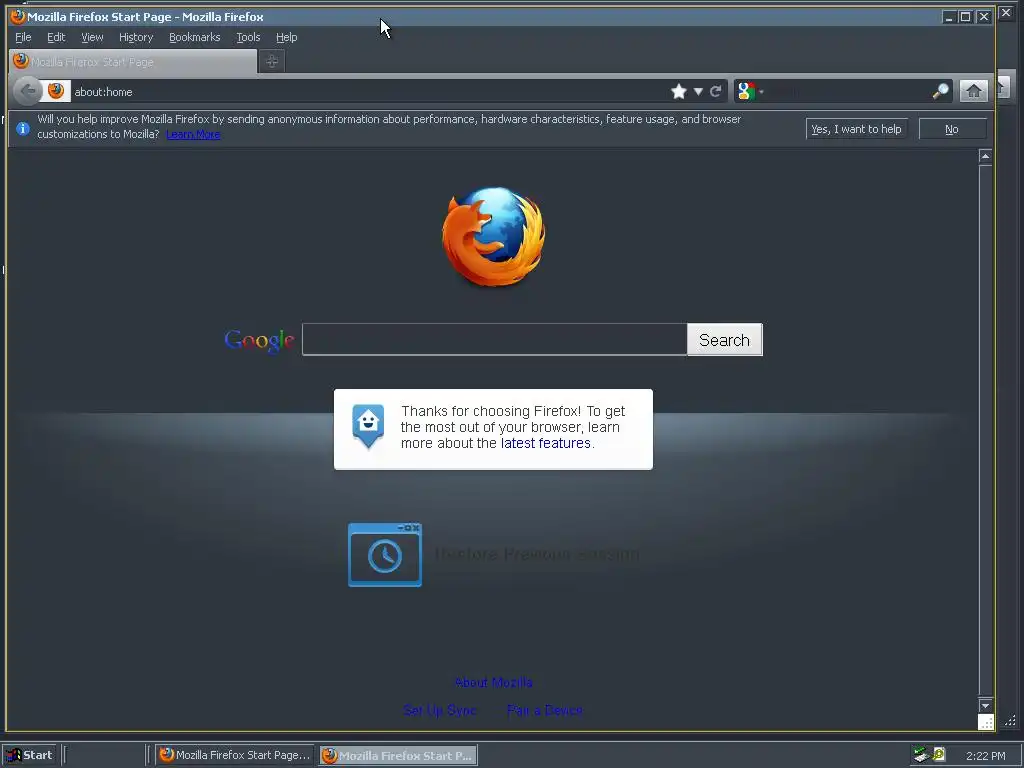1024x768 pixels.
Task: Click the 2:22 PM clock
Action: tap(985, 756)
